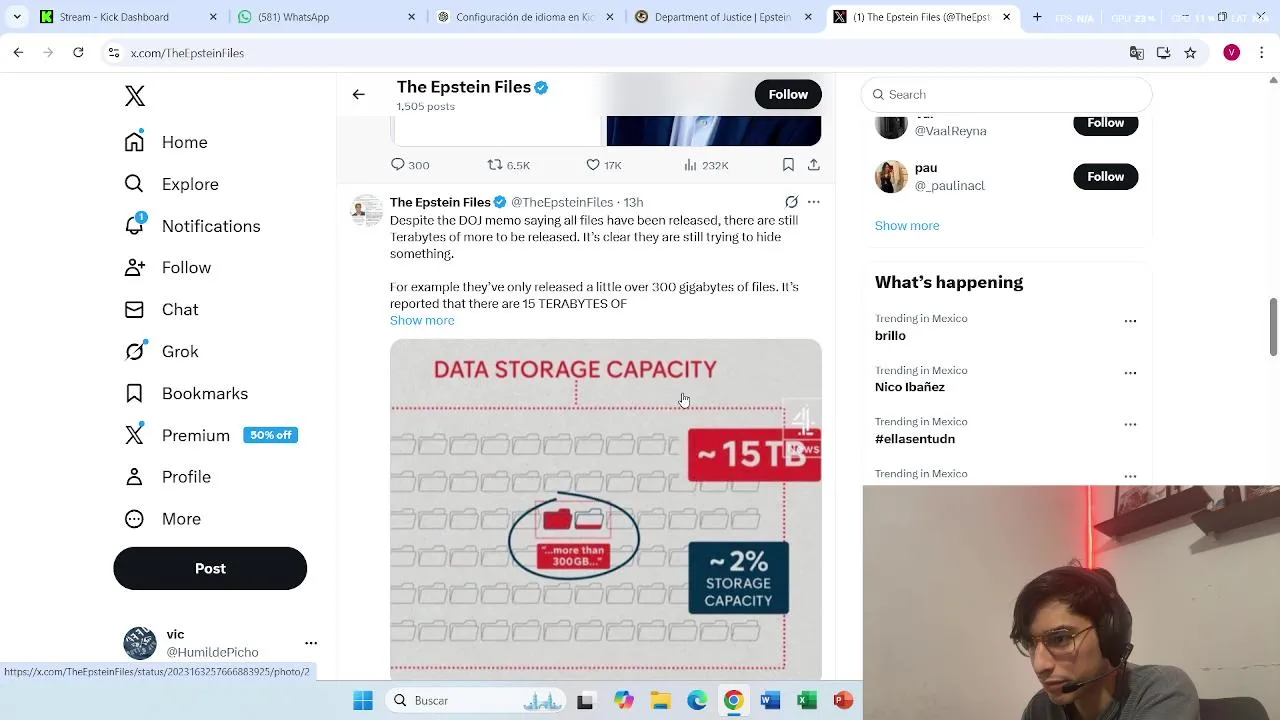Go back using the arrow beside The Epstein Files

(x=358, y=94)
